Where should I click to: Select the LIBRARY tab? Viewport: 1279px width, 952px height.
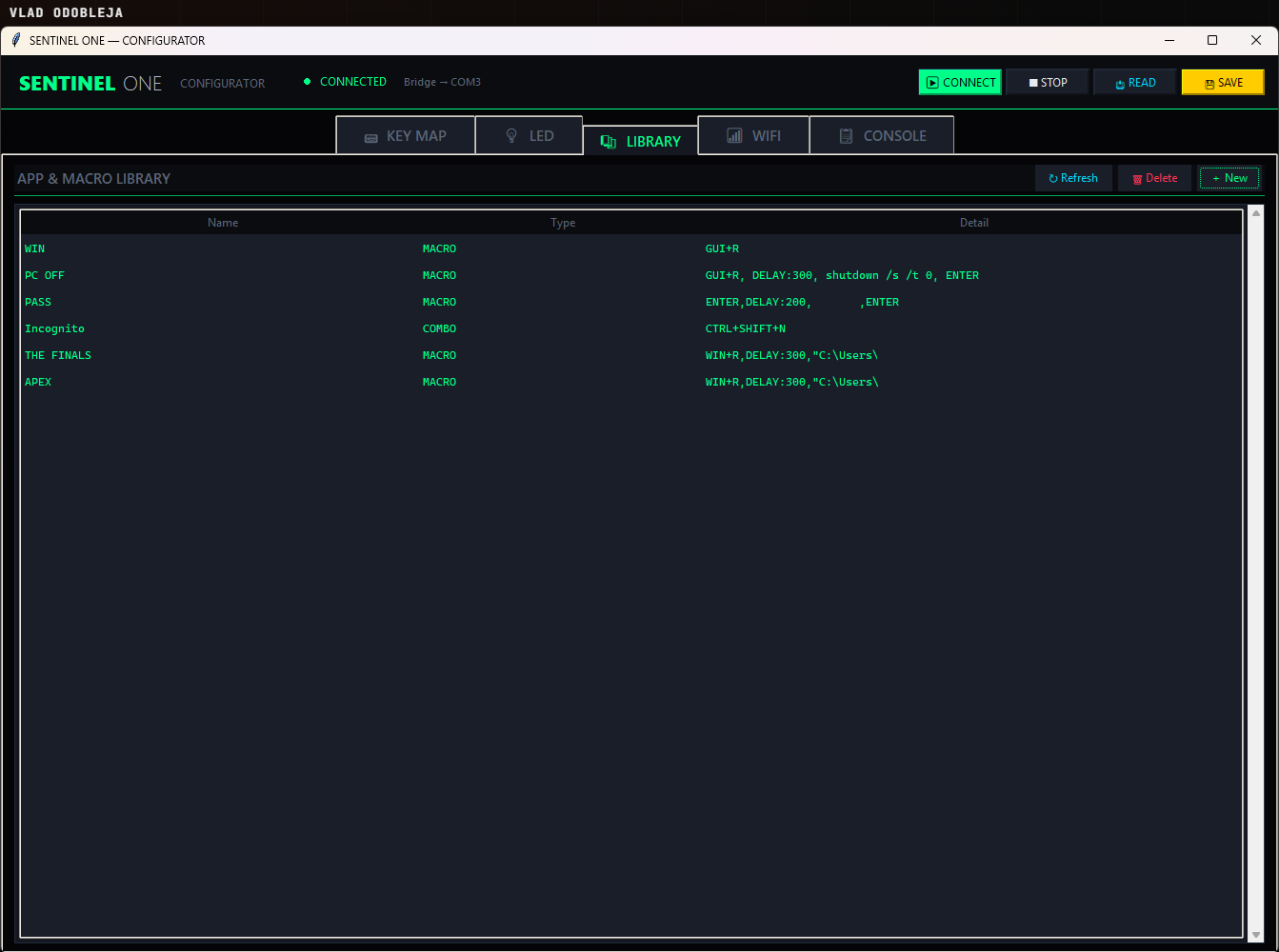click(x=640, y=141)
